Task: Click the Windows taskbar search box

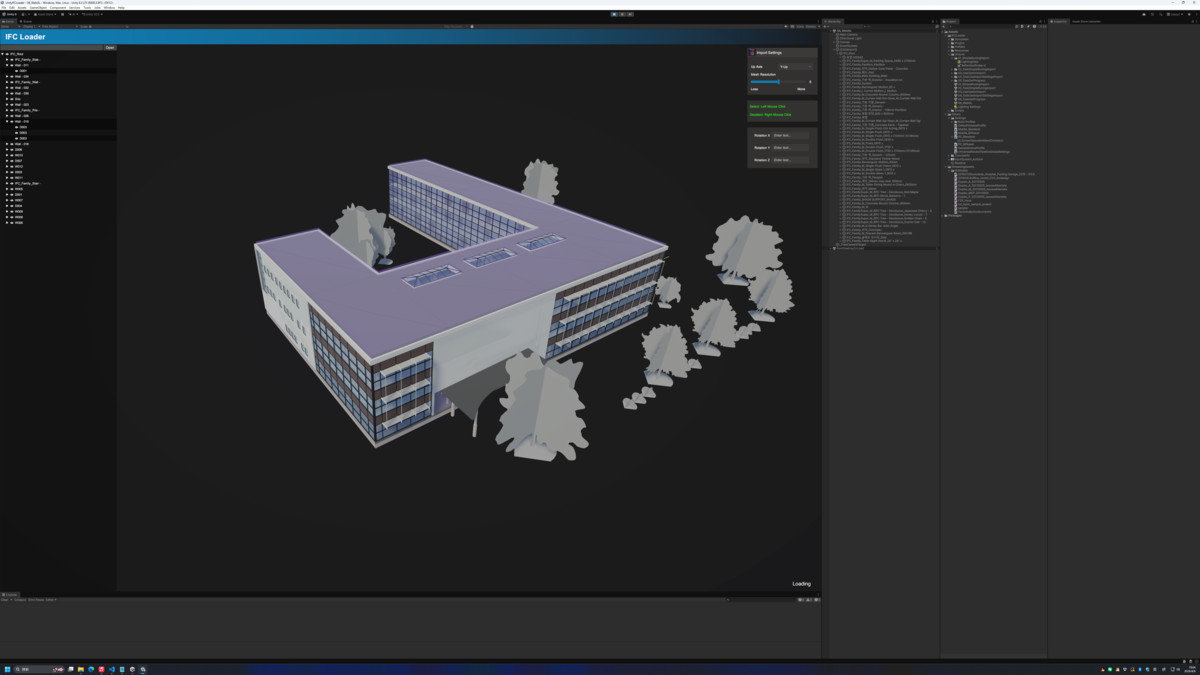Action: [x=40, y=669]
